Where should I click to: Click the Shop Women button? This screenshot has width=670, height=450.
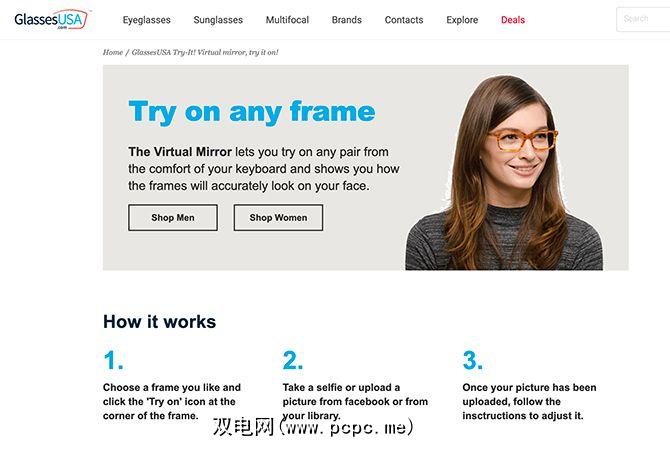[278, 218]
